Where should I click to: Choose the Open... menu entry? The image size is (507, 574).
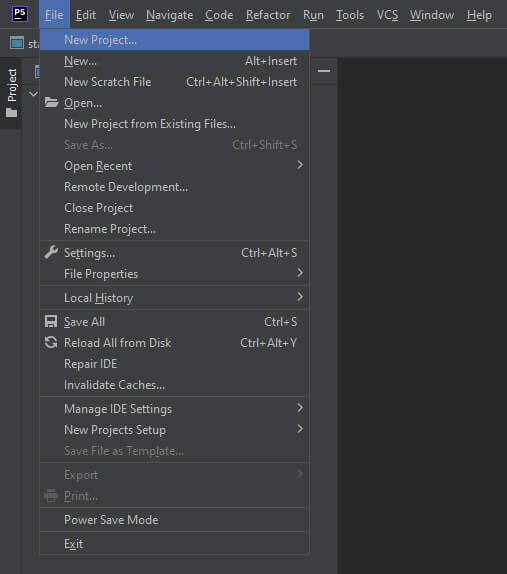pyautogui.click(x=174, y=103)
